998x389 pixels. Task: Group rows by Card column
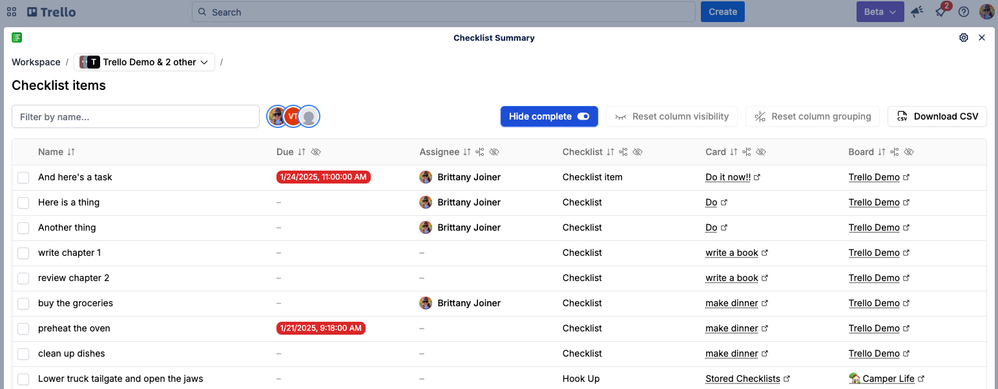[747, 152]
